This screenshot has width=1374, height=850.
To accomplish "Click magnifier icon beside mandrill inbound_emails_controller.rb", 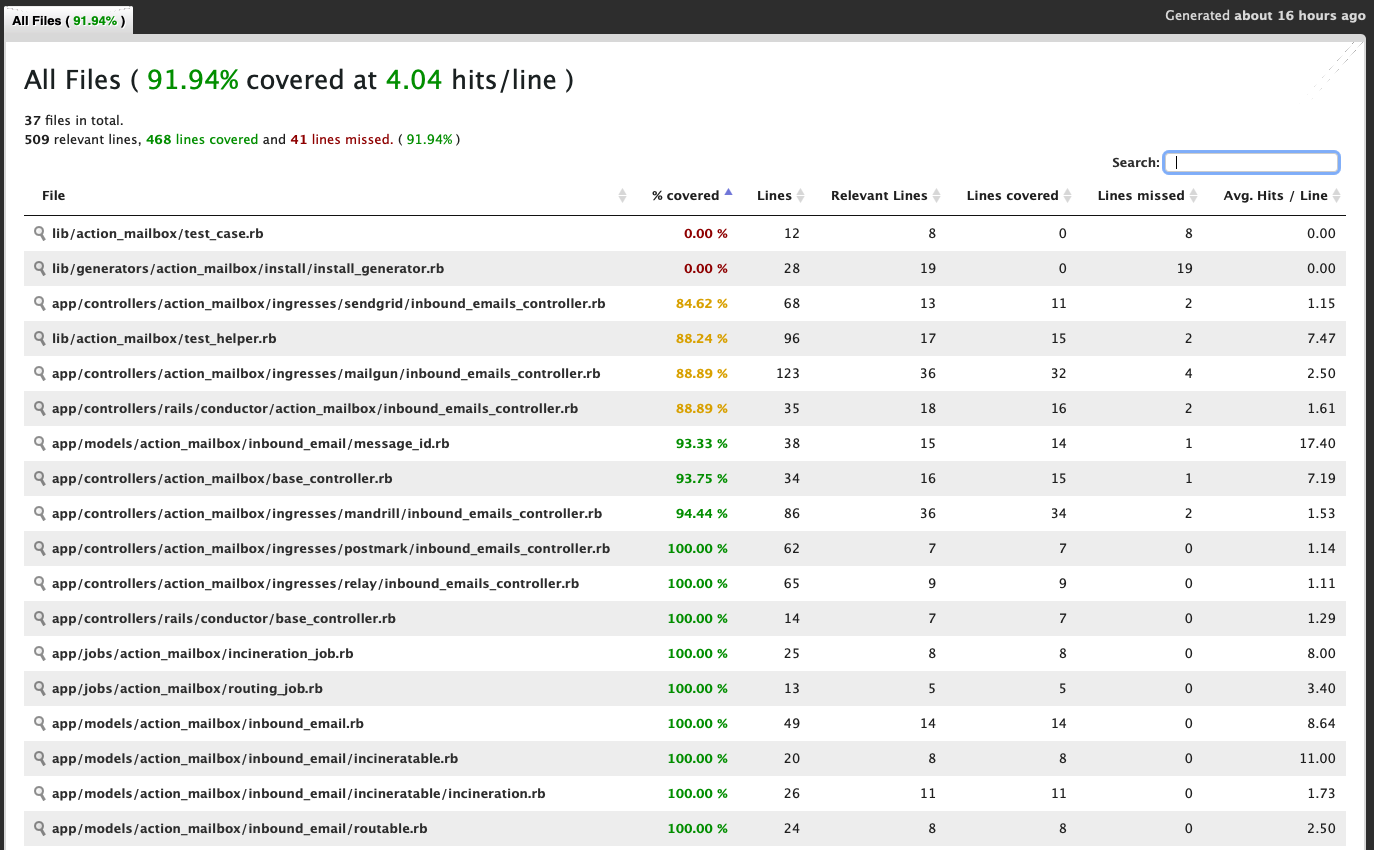I will [40, 513].
